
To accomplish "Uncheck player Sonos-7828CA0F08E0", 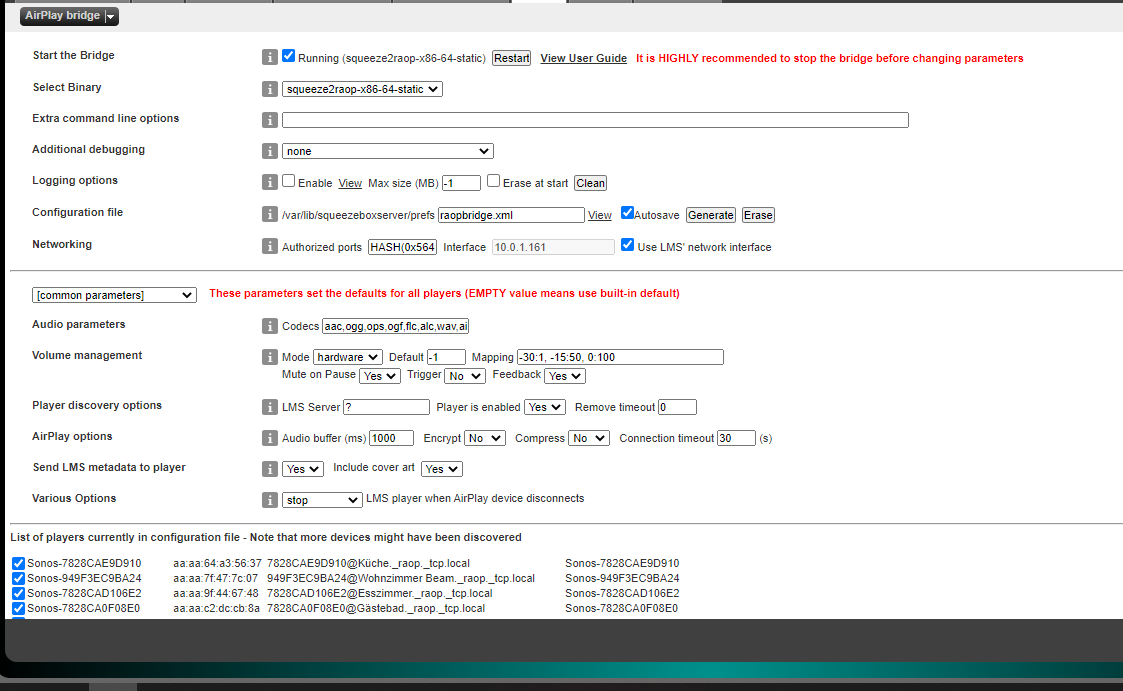I will pos(19,609).
